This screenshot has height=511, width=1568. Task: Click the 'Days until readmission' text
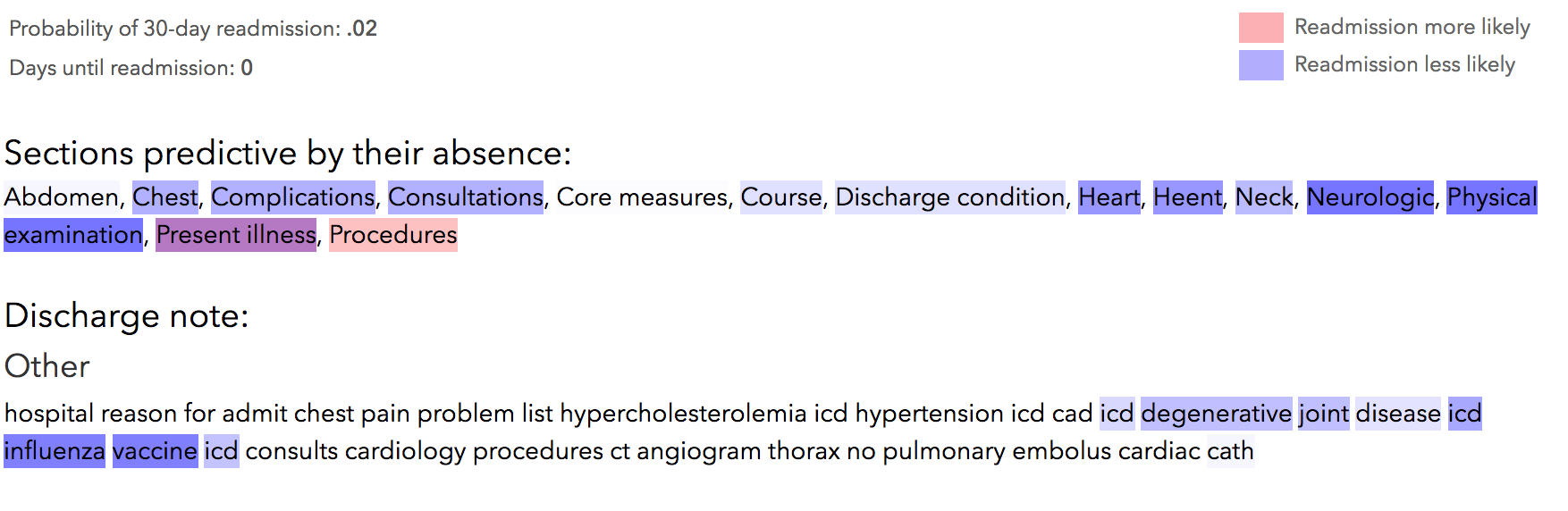pyautogui.click(x=131, y=68)
